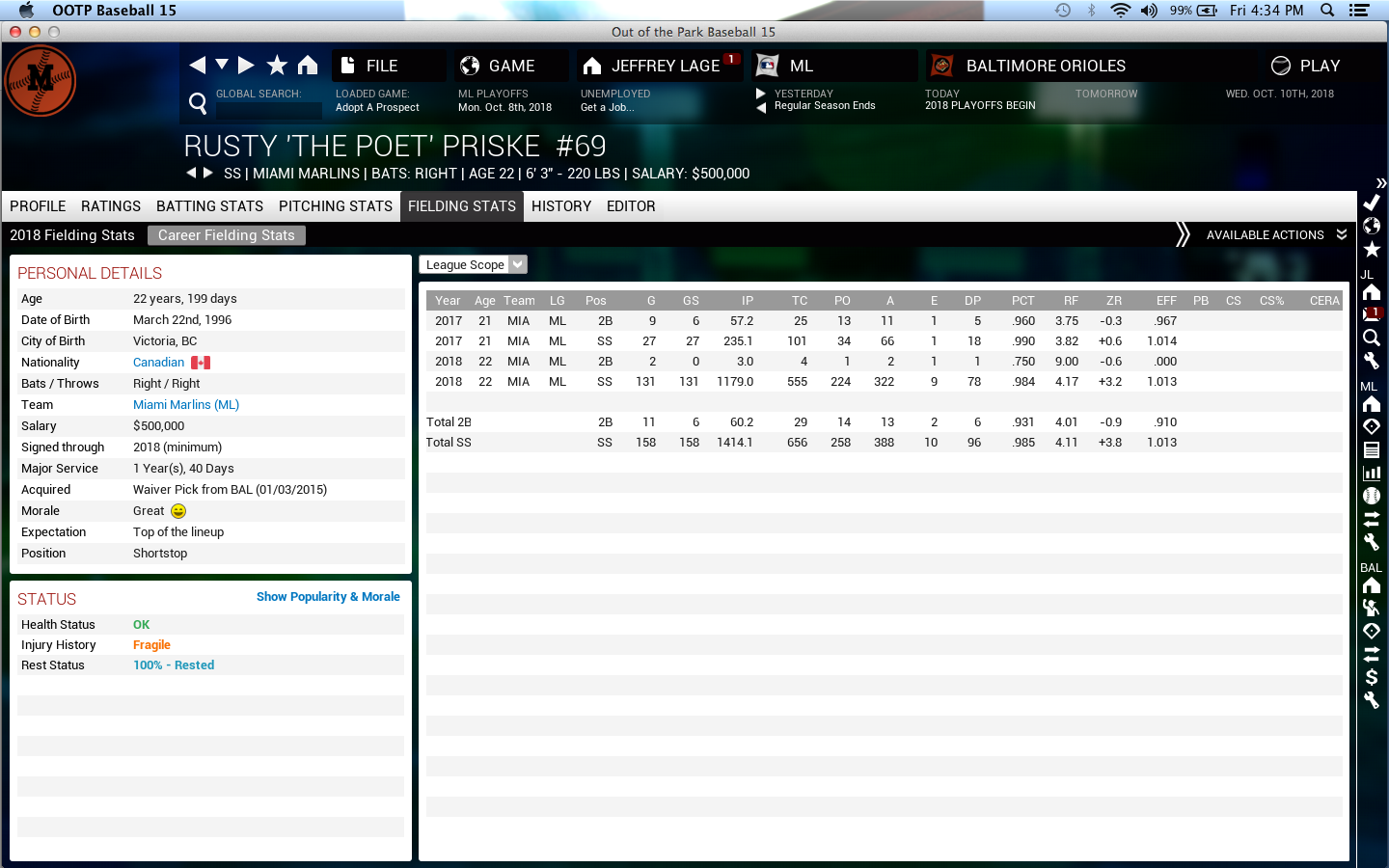The height and width of the screenshot is (868, 1389).
Task: Sort the table by the ZR column header
Action: [x=1114, y=301]
